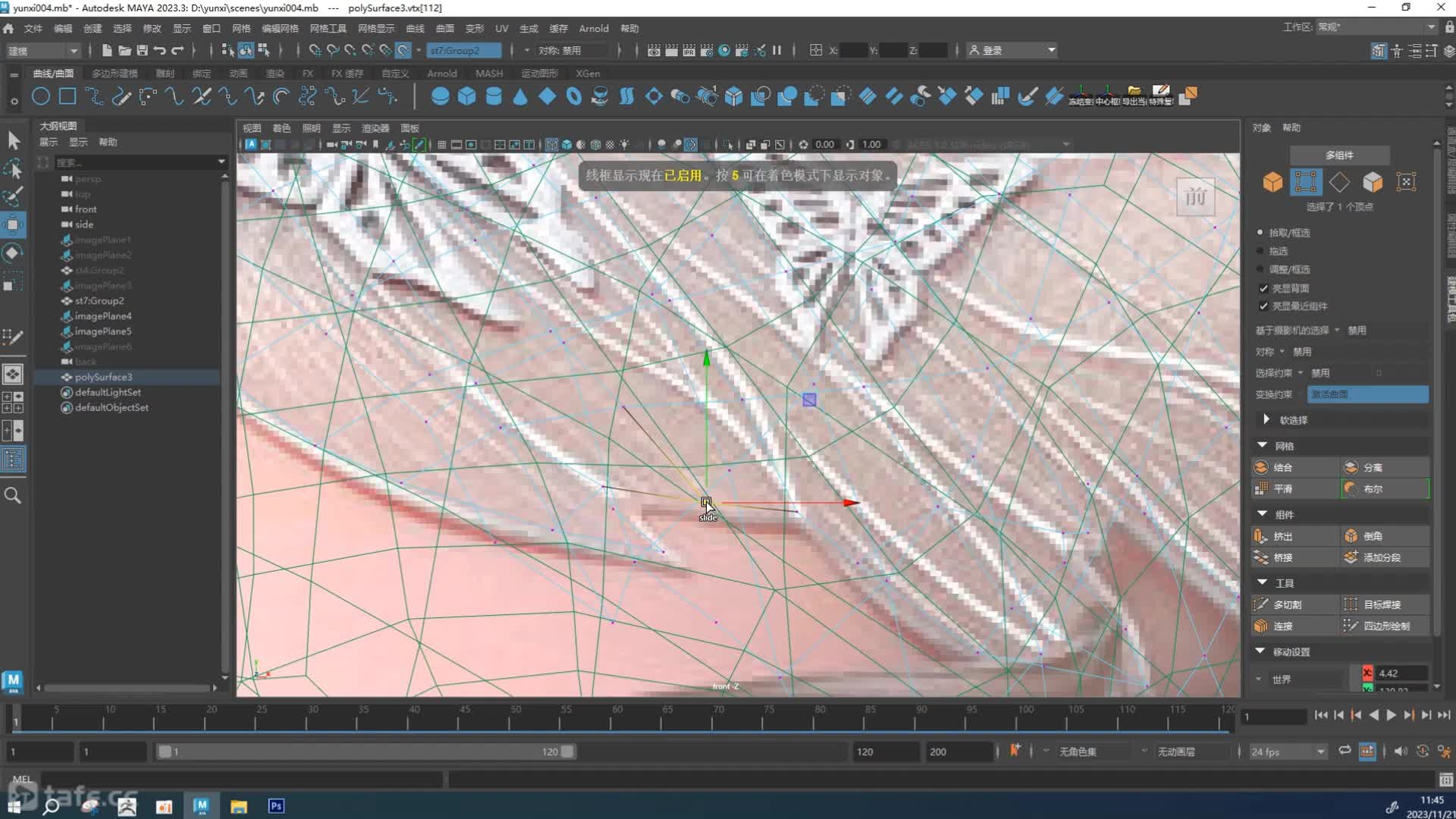This screenshot has width=1456, height=819.
Task: Click the 分离 separate button
Action: [1385, 467]
